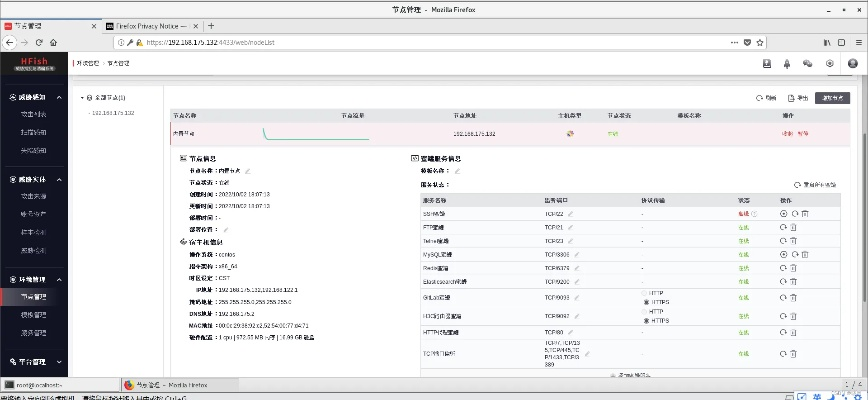Click the export button above the node table
Image resolution: width=868 pixels, height=400 pixels.
[x=798, y=98]
